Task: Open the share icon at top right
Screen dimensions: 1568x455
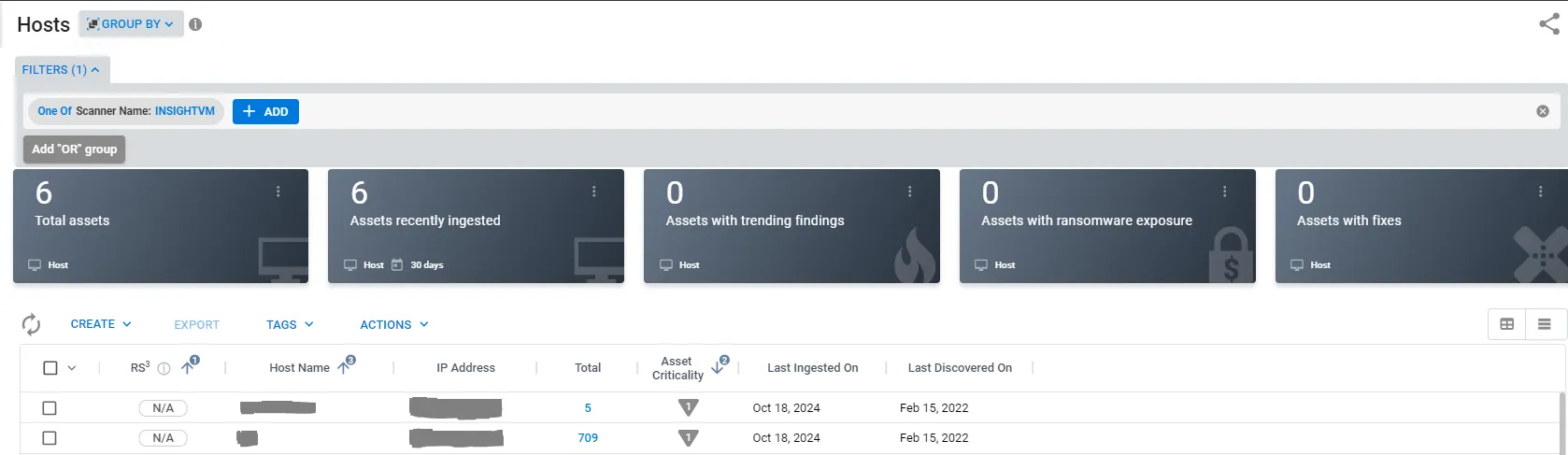Action: (x=1548, y=24)
